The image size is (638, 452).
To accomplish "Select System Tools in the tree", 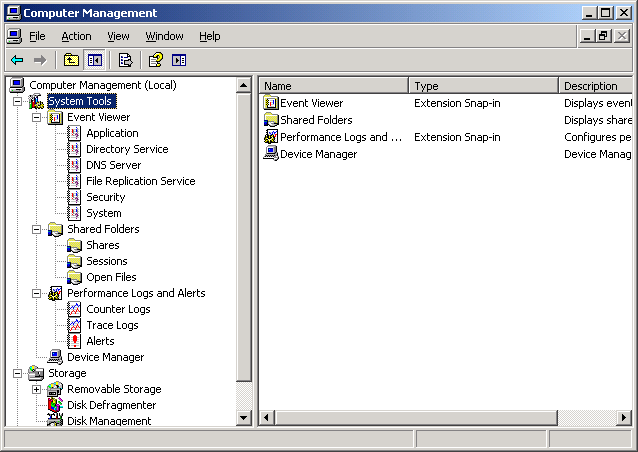I will pos(80,101).
